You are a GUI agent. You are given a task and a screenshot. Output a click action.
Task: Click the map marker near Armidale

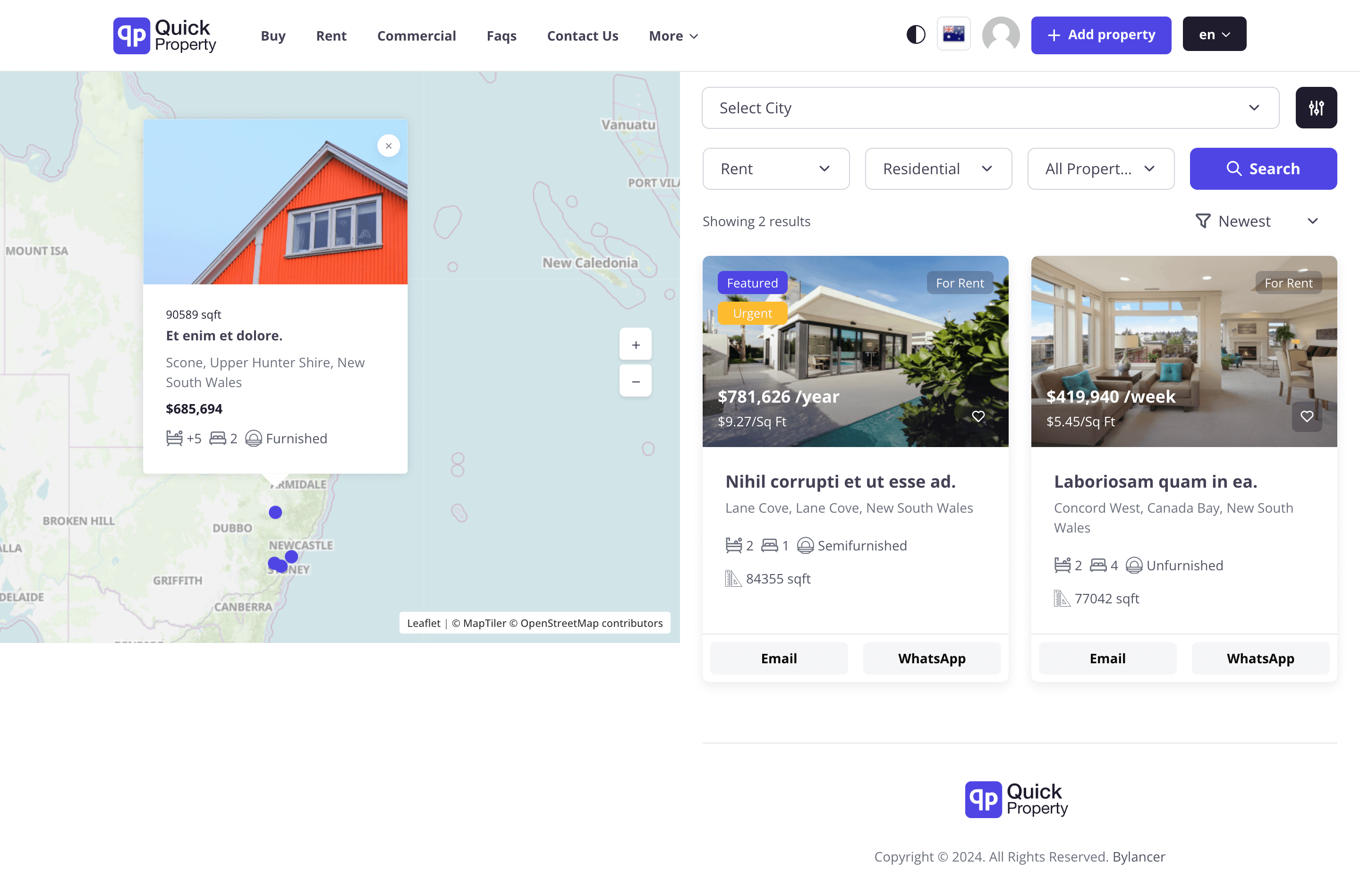pyautogui.click(x=275, y=512)
